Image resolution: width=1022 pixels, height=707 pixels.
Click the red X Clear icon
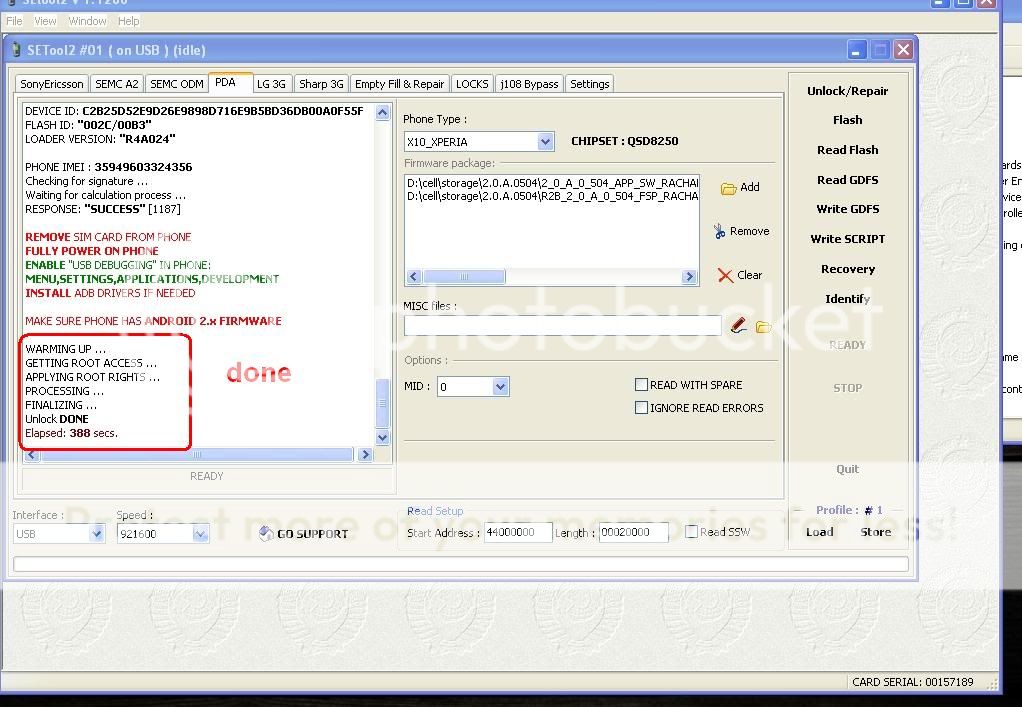click(x=725, y=276)
